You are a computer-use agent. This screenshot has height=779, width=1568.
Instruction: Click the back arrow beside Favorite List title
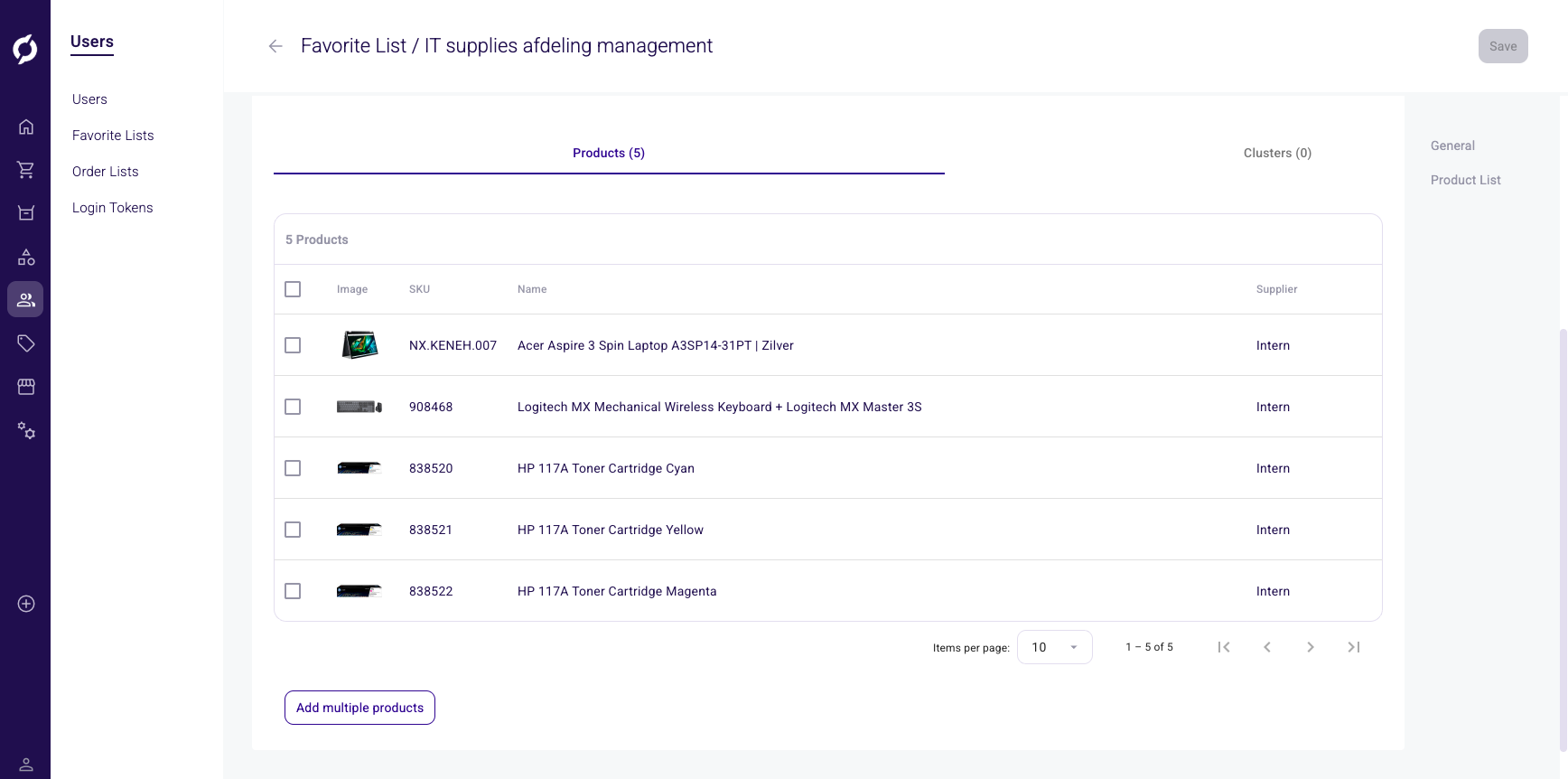tap(275, 46)
